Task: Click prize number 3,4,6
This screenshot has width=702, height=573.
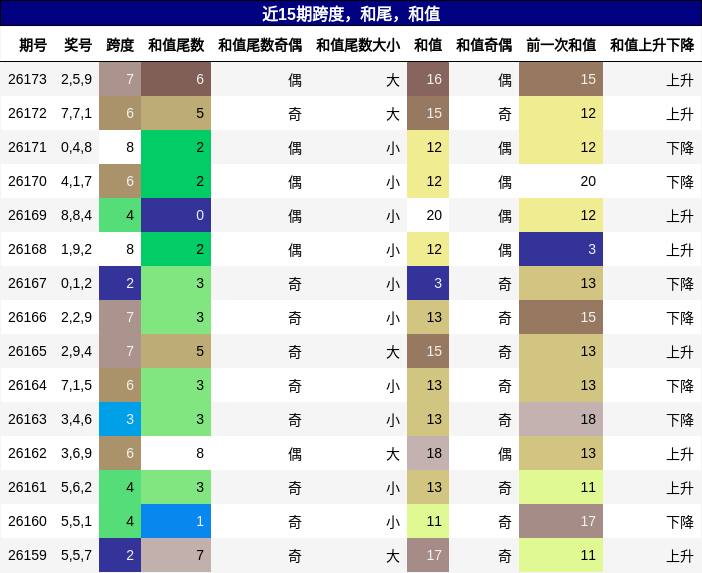Action: [x=77, y=419]
